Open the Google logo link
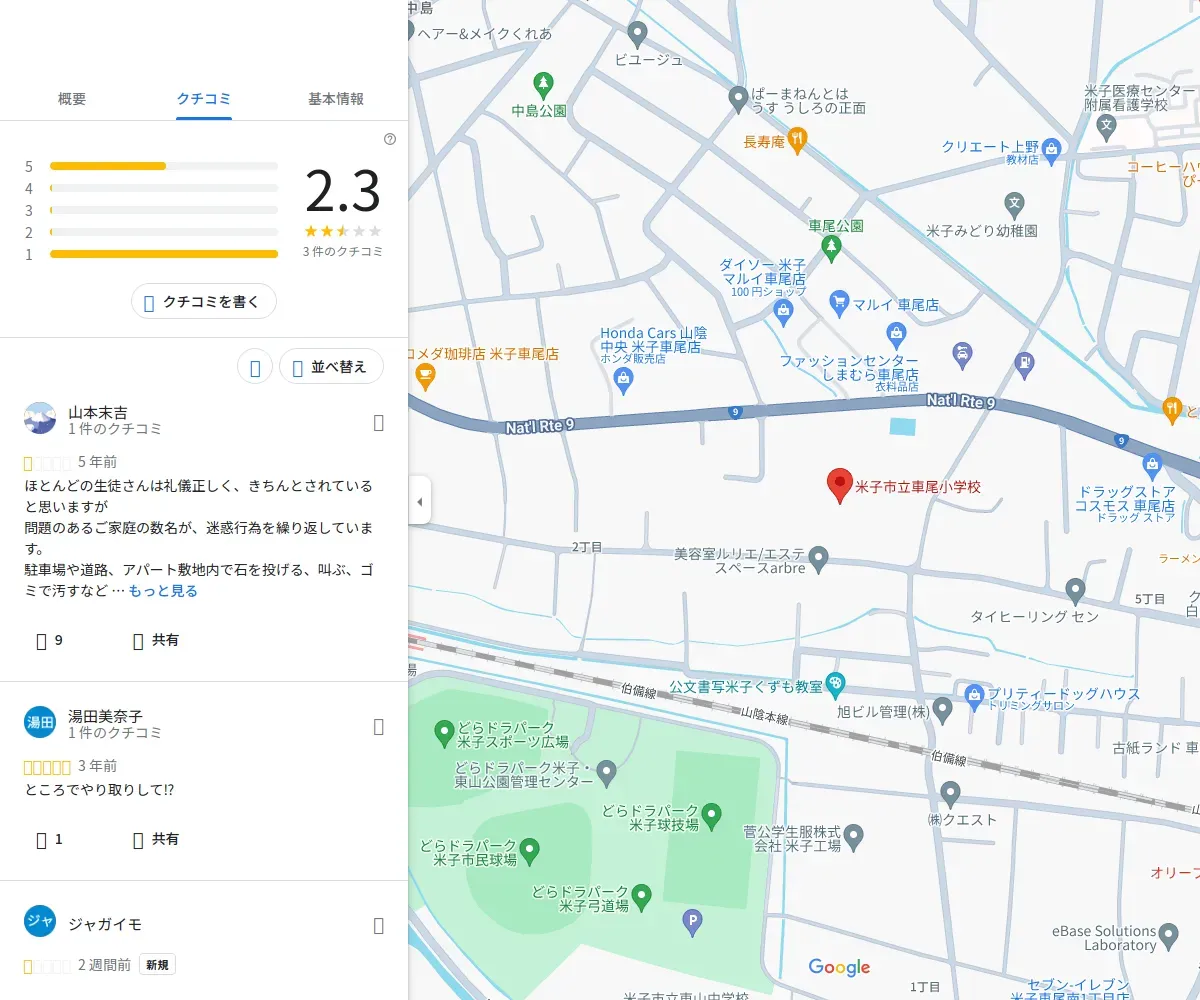Screen dimensions: 1200x1000 (x=839, y=967)
